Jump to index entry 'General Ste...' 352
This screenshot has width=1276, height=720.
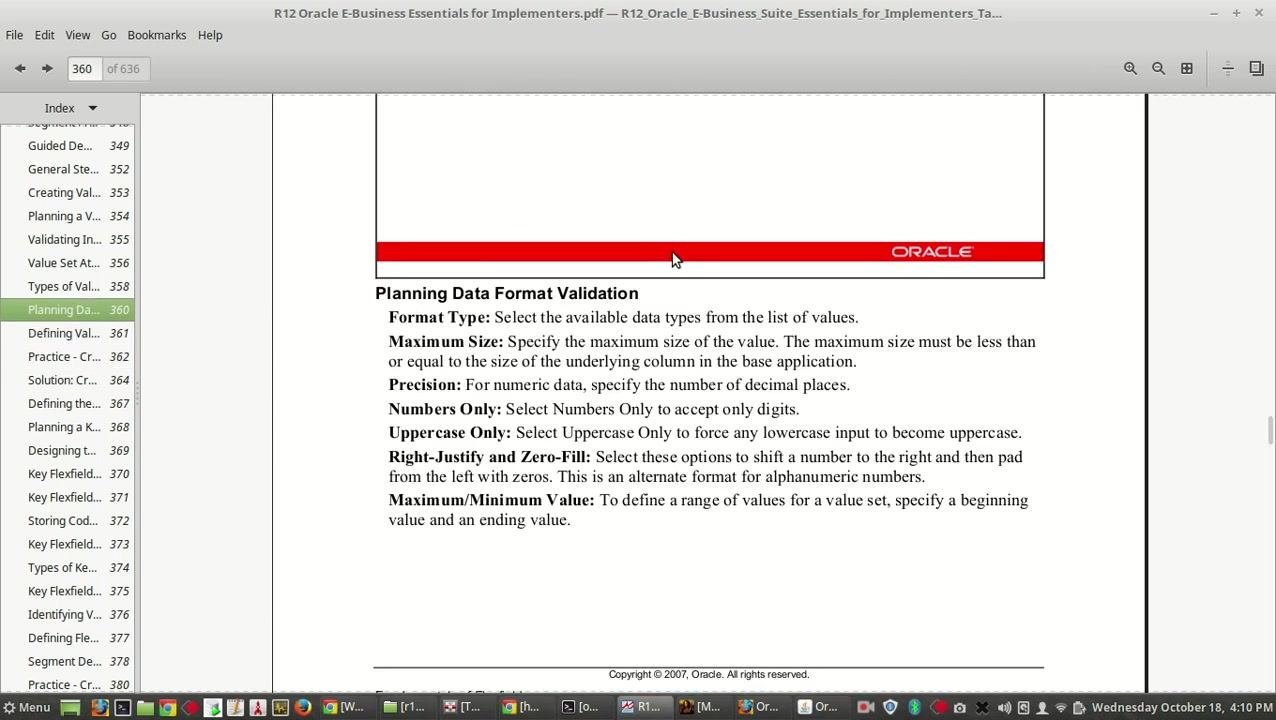coord(67,169)
